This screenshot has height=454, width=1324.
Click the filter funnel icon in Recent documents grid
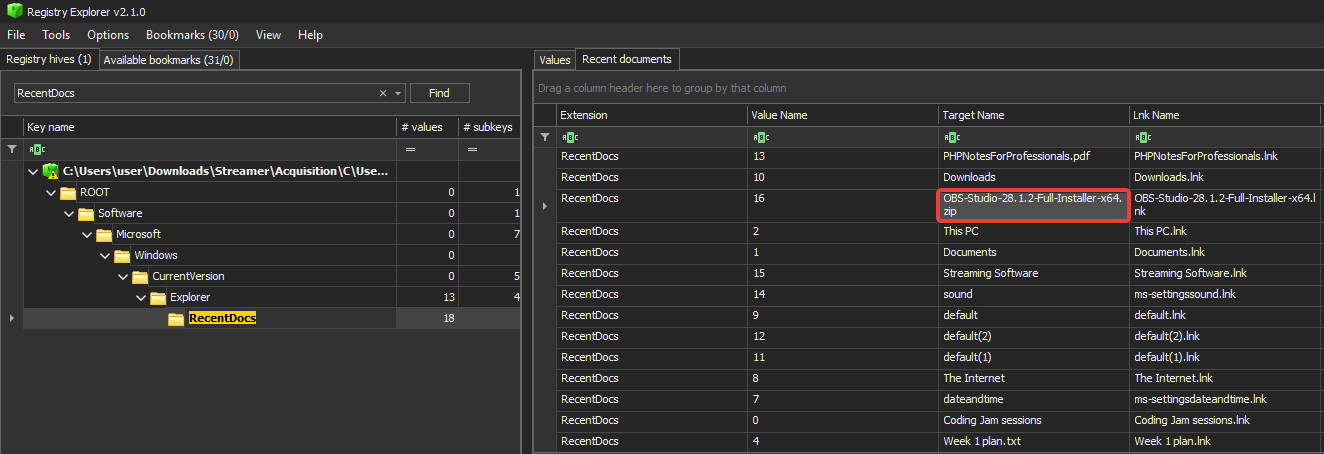tap(545, 137)
